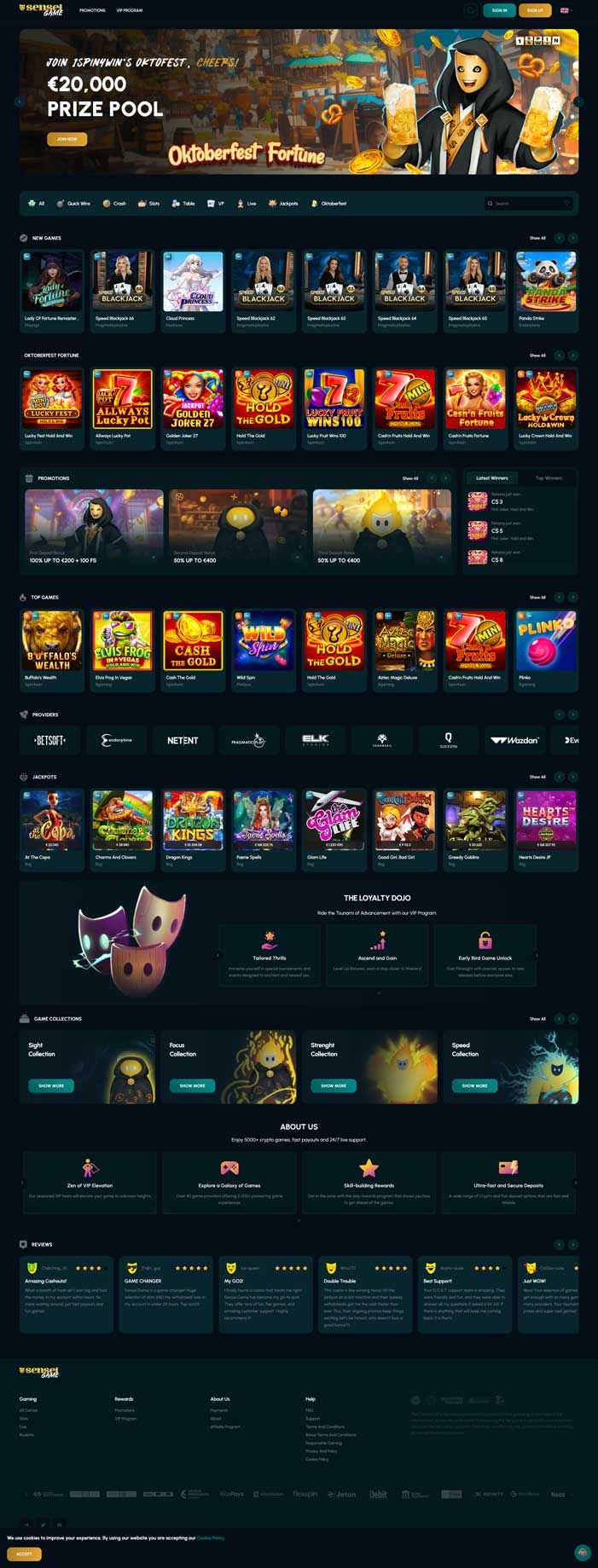Screen dimensions: 598x1568
Task: Show next Providers with right chevron
Action: tap(573, 715)
